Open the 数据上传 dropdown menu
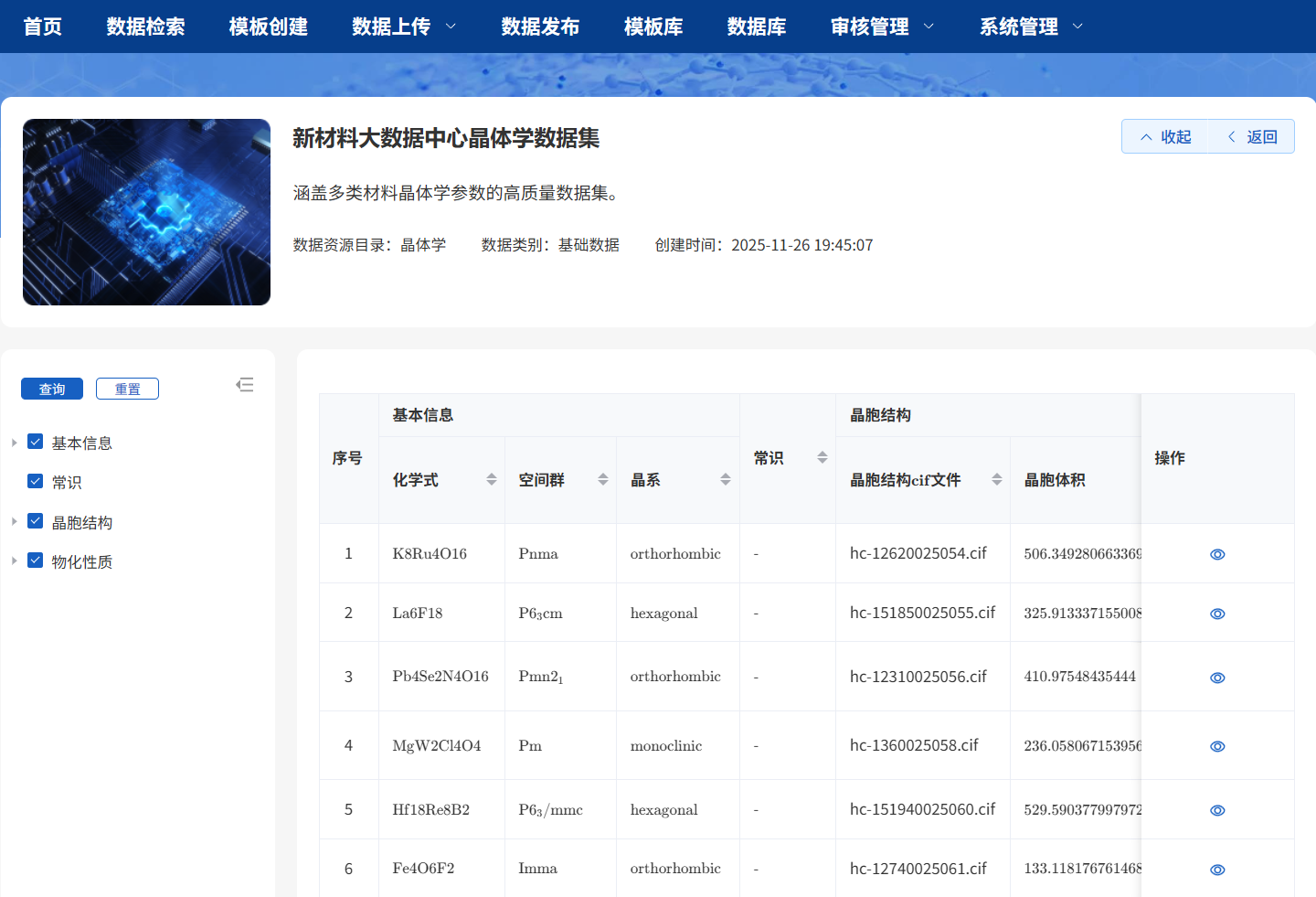Image resolution: width=1316 pixels, height=897 pixels. (394, 27)
